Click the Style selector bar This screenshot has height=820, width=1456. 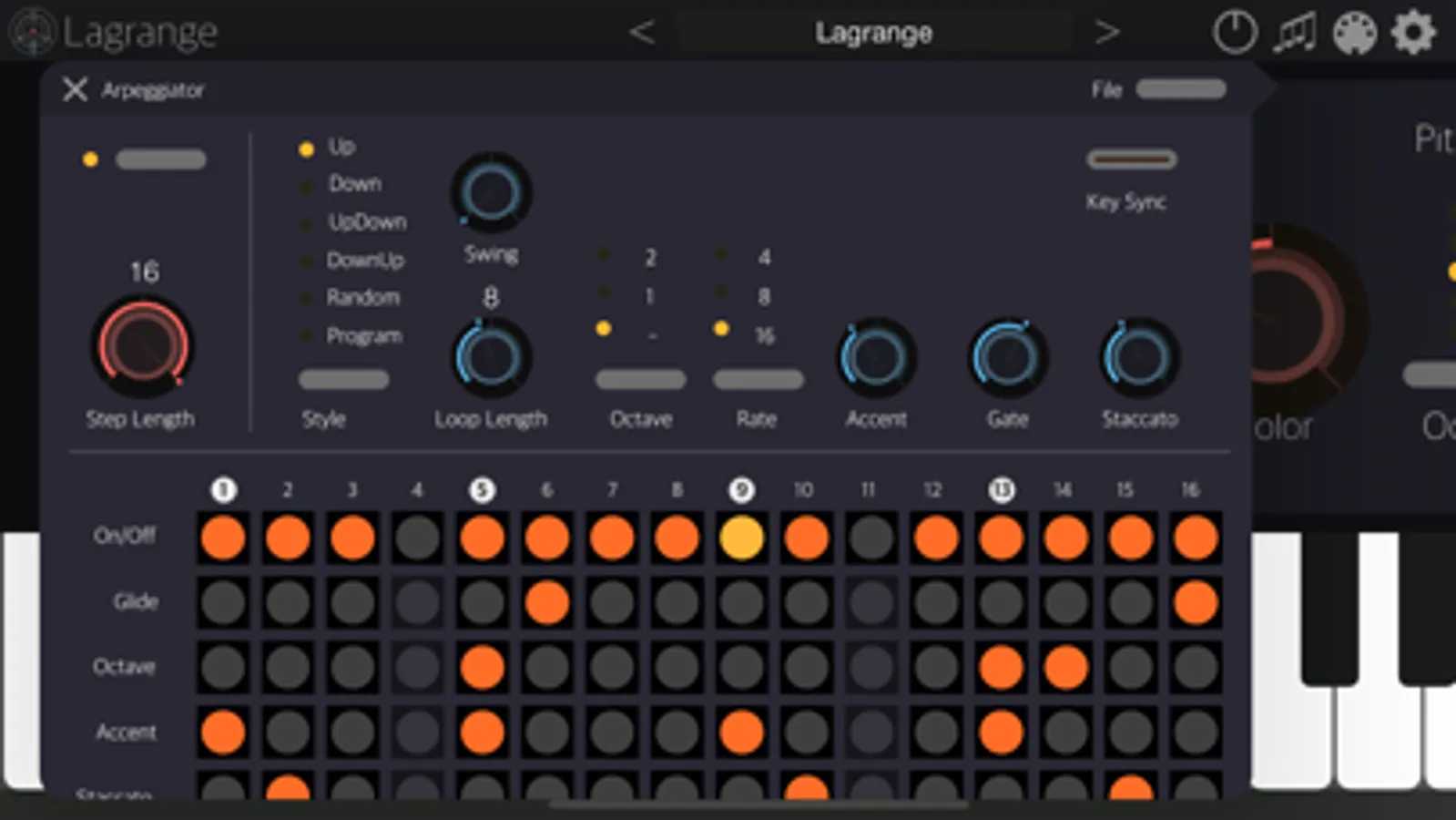point(343,379)
